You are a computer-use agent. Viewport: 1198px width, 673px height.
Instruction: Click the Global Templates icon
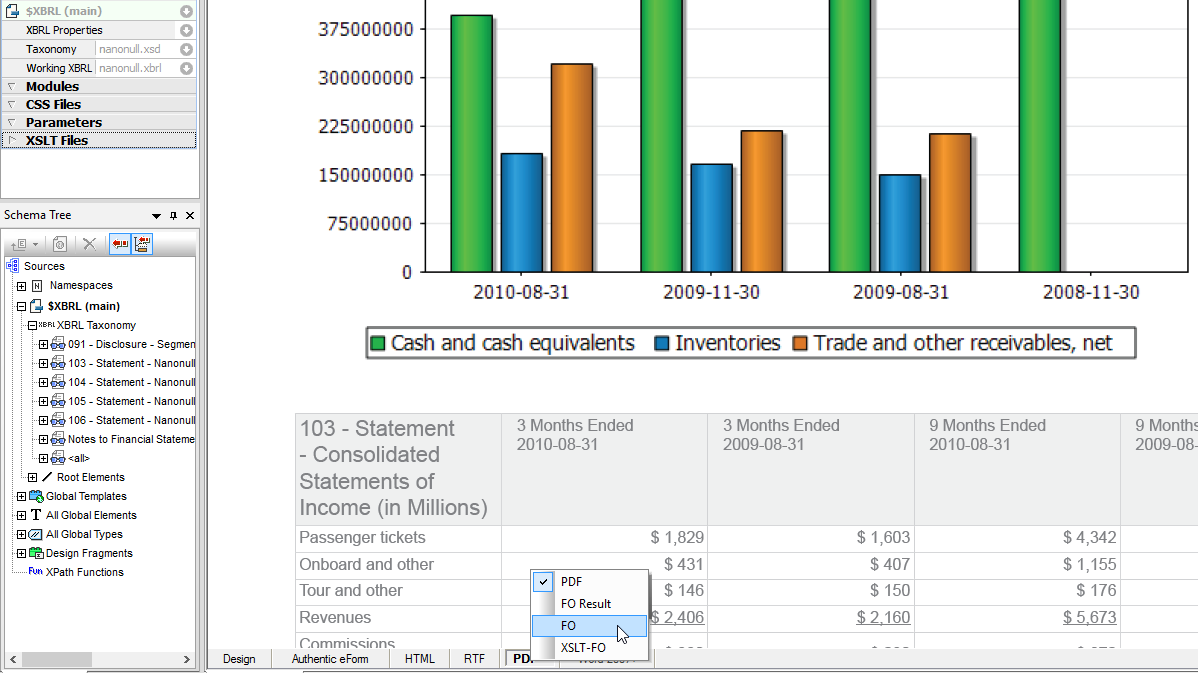click(x=36, y=497)
